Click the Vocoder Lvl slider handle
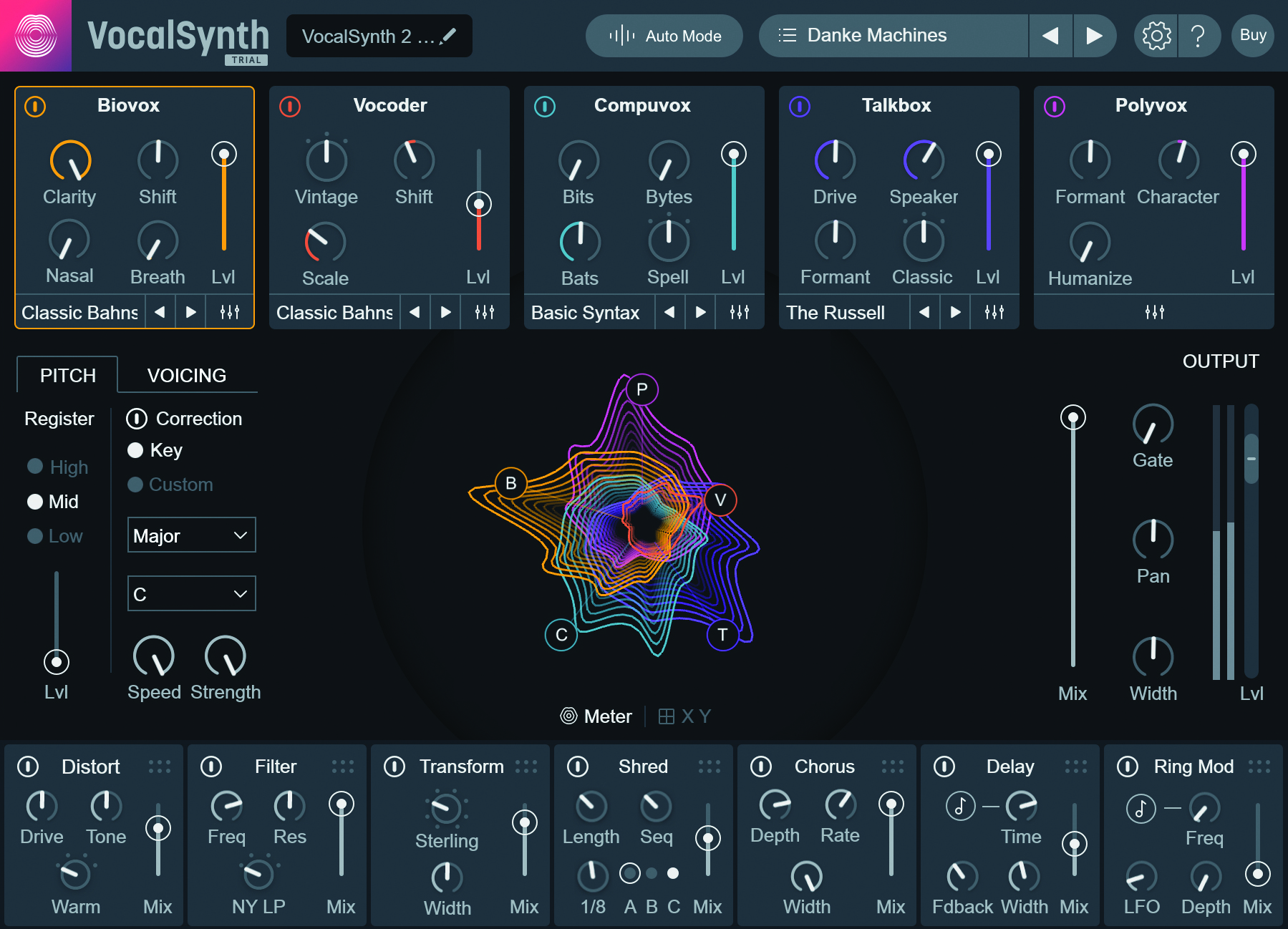This screenshot has height=929, width=1288. click(x=479, y=205)
